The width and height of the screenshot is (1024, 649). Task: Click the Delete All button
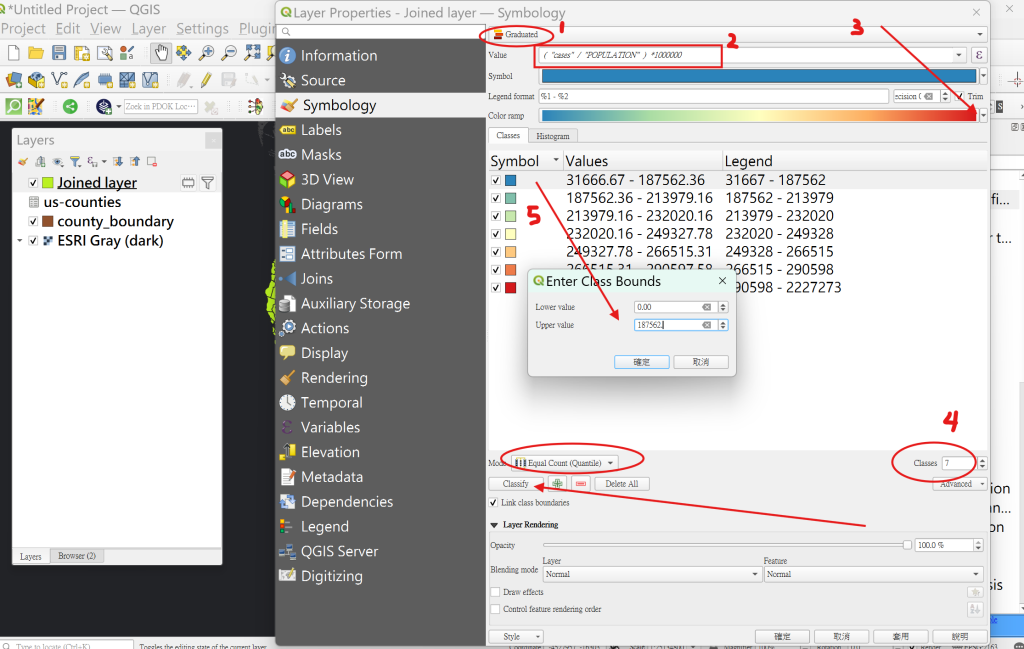(x=621, y=484)
